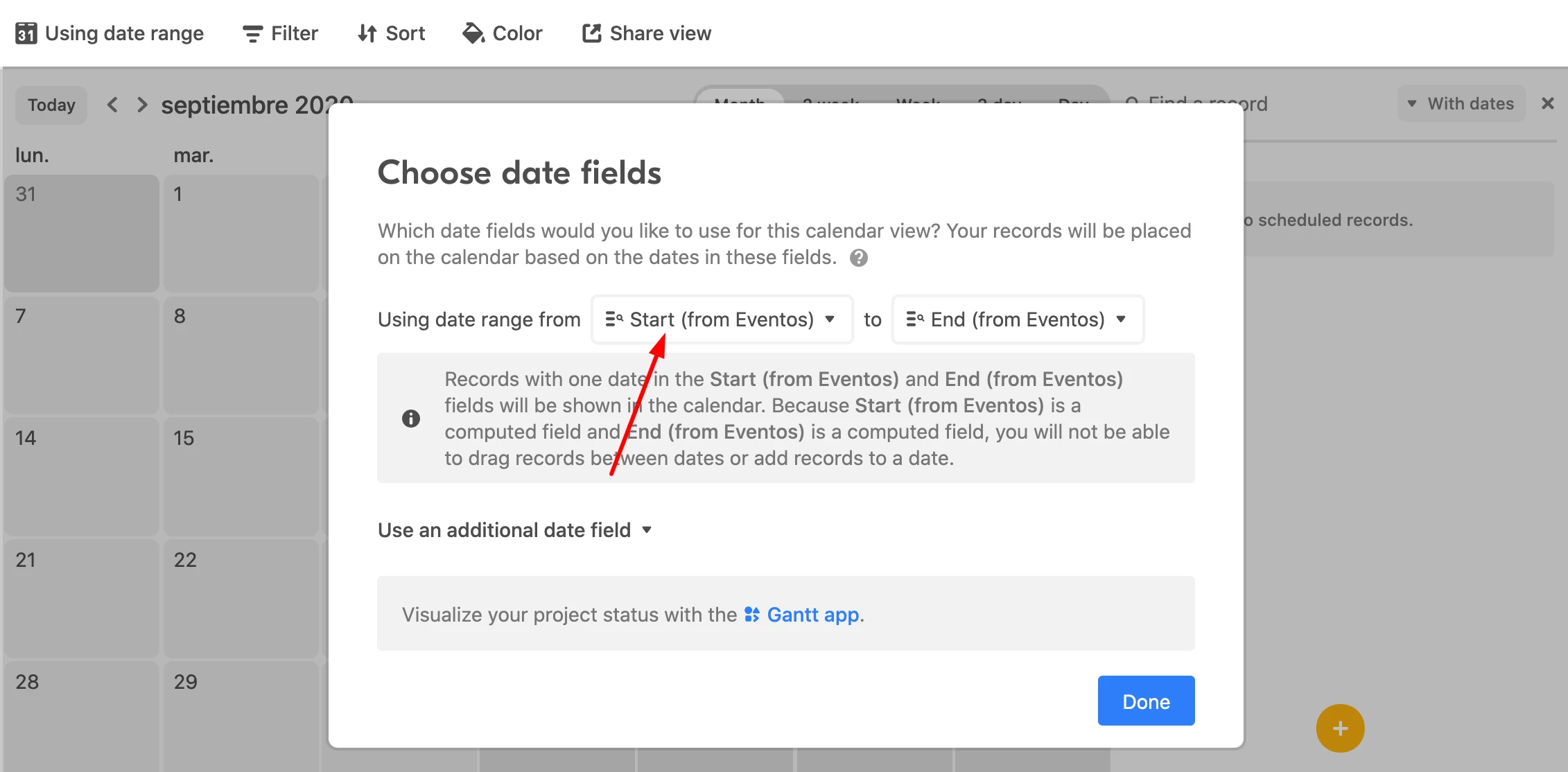Click the info icon in the notice box

coord(411,419)
